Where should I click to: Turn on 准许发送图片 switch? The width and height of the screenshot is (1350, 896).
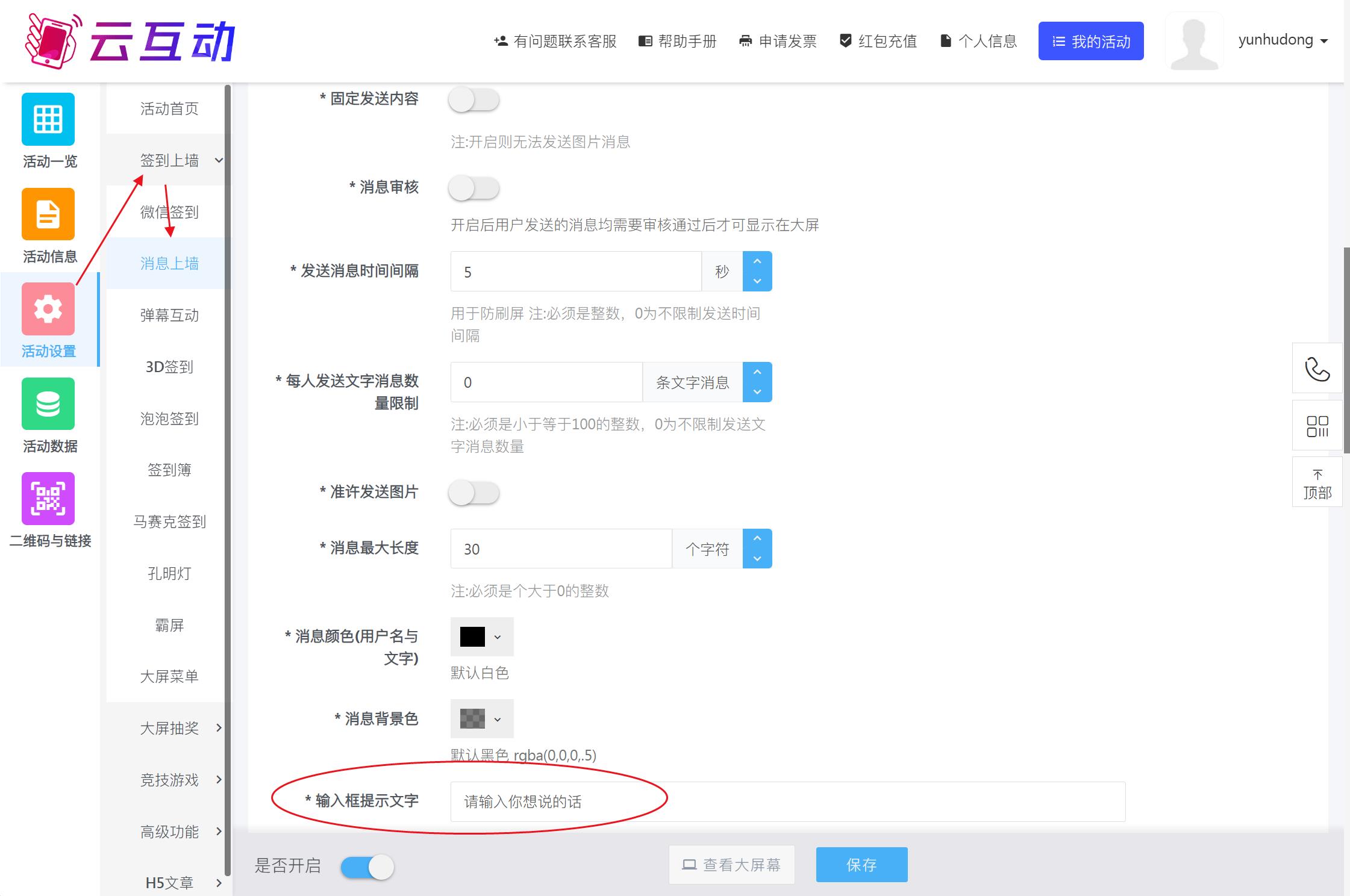coord(473,493)
